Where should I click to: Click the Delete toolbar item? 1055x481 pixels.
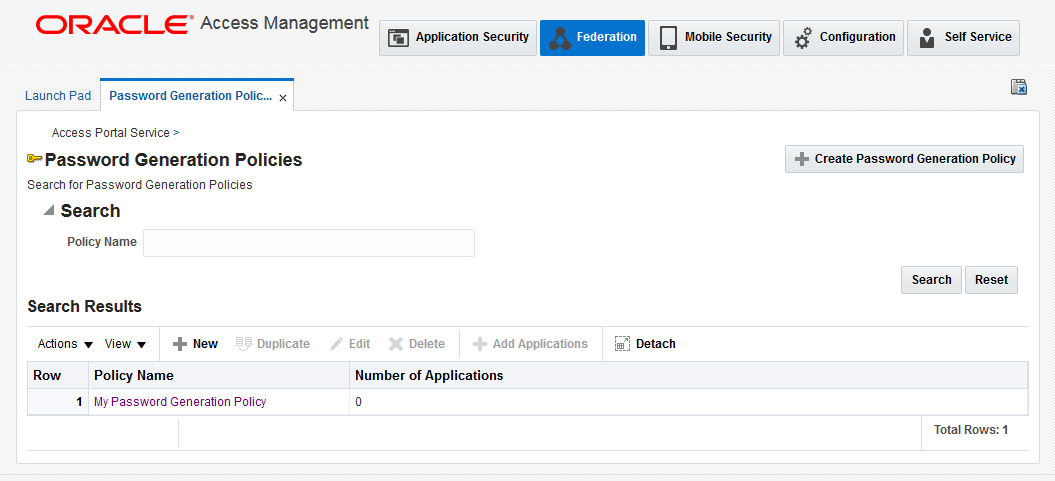416,344
